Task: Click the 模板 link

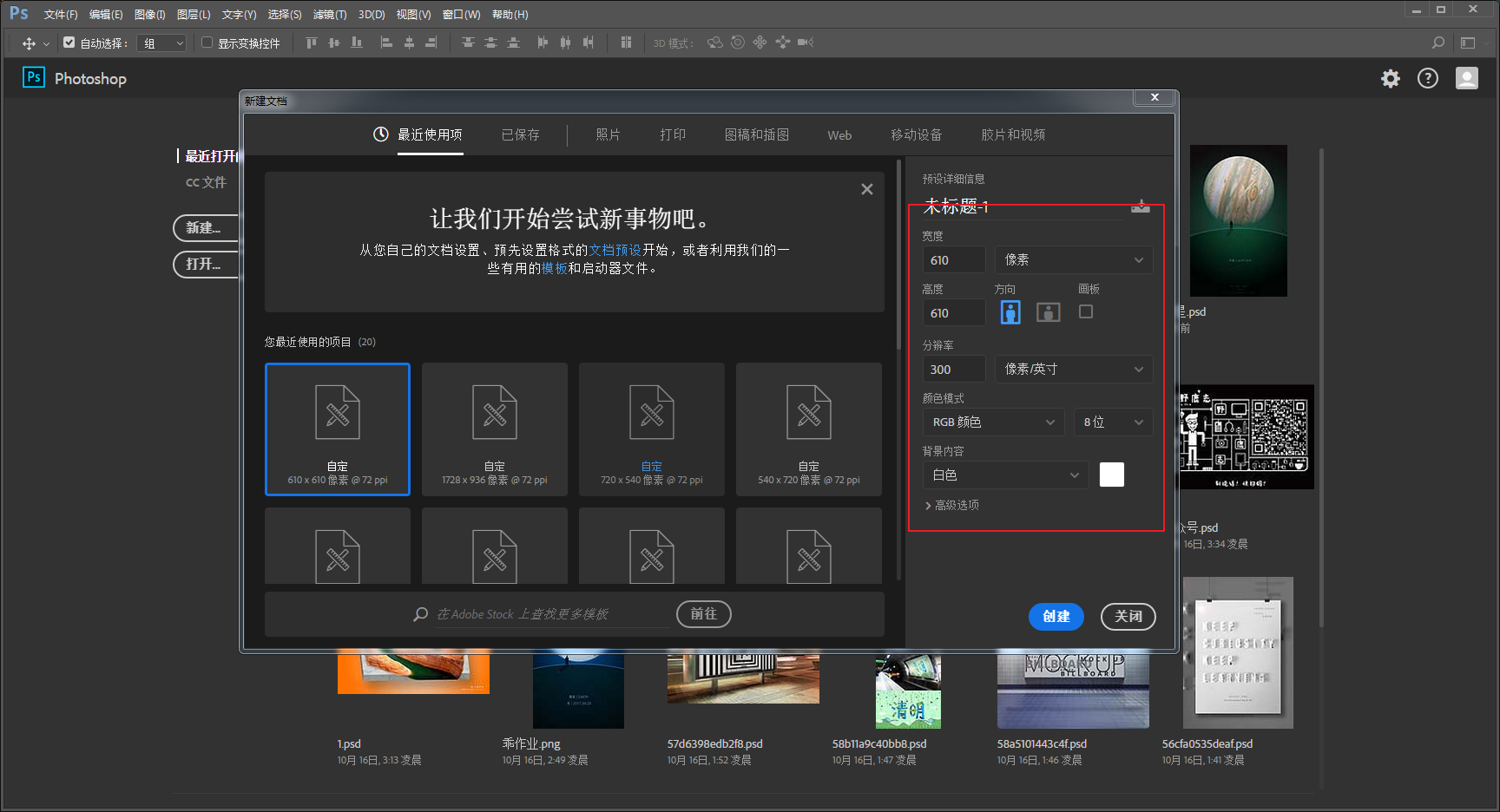Action: pyautogui.click(x=554, y=268)
